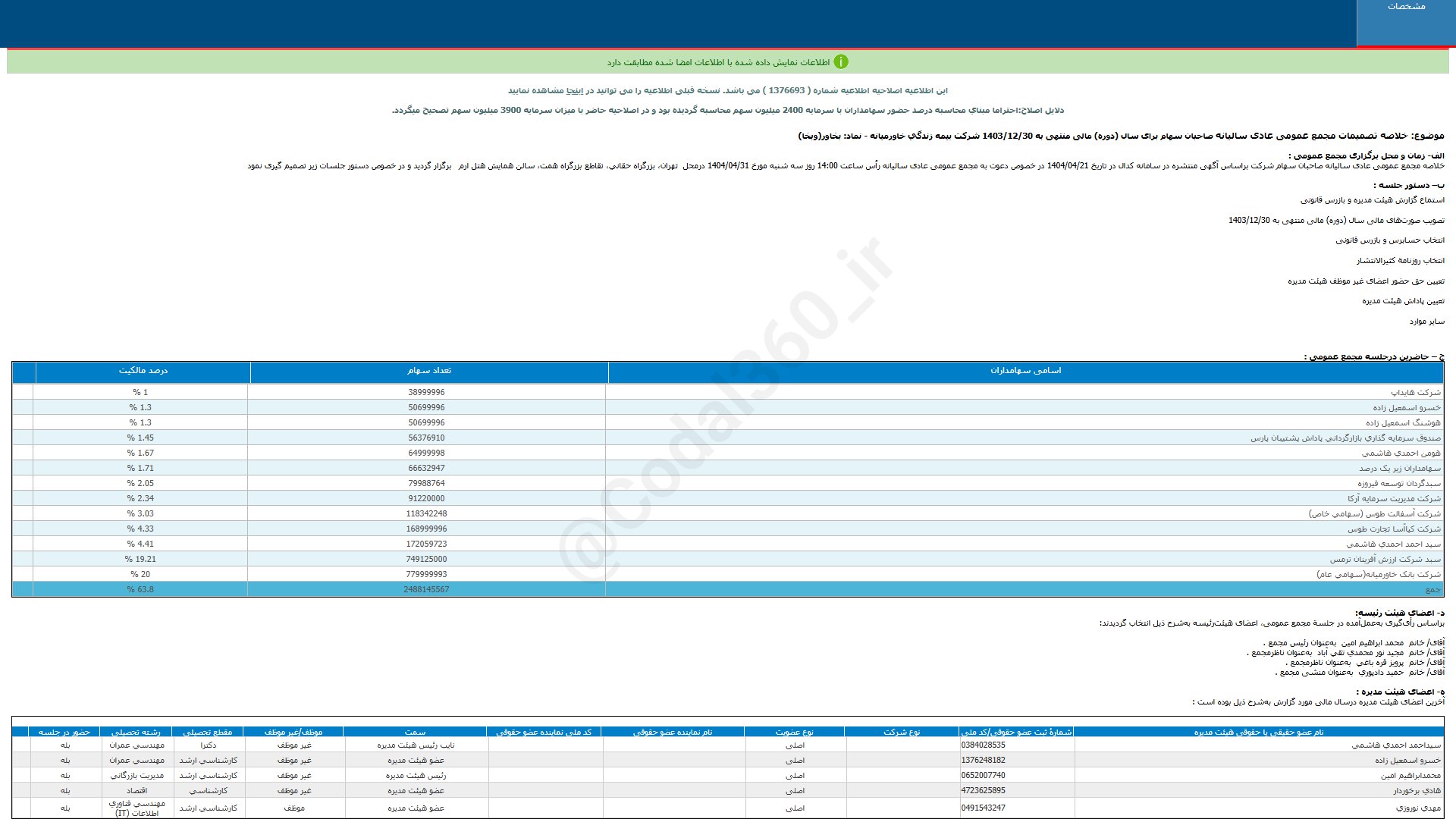Click the اقتصاد field of study cell

(136, 791)
